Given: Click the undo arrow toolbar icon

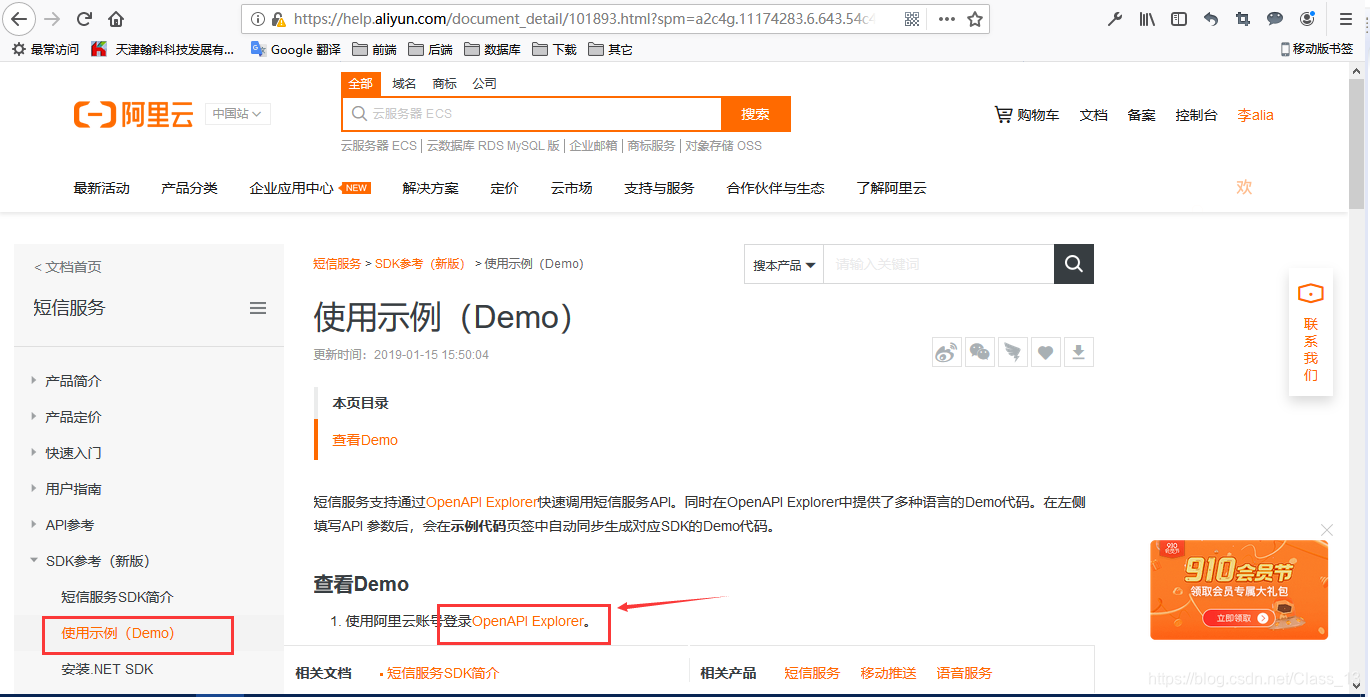Looking at the screenshot, I should coord(1211,19).
